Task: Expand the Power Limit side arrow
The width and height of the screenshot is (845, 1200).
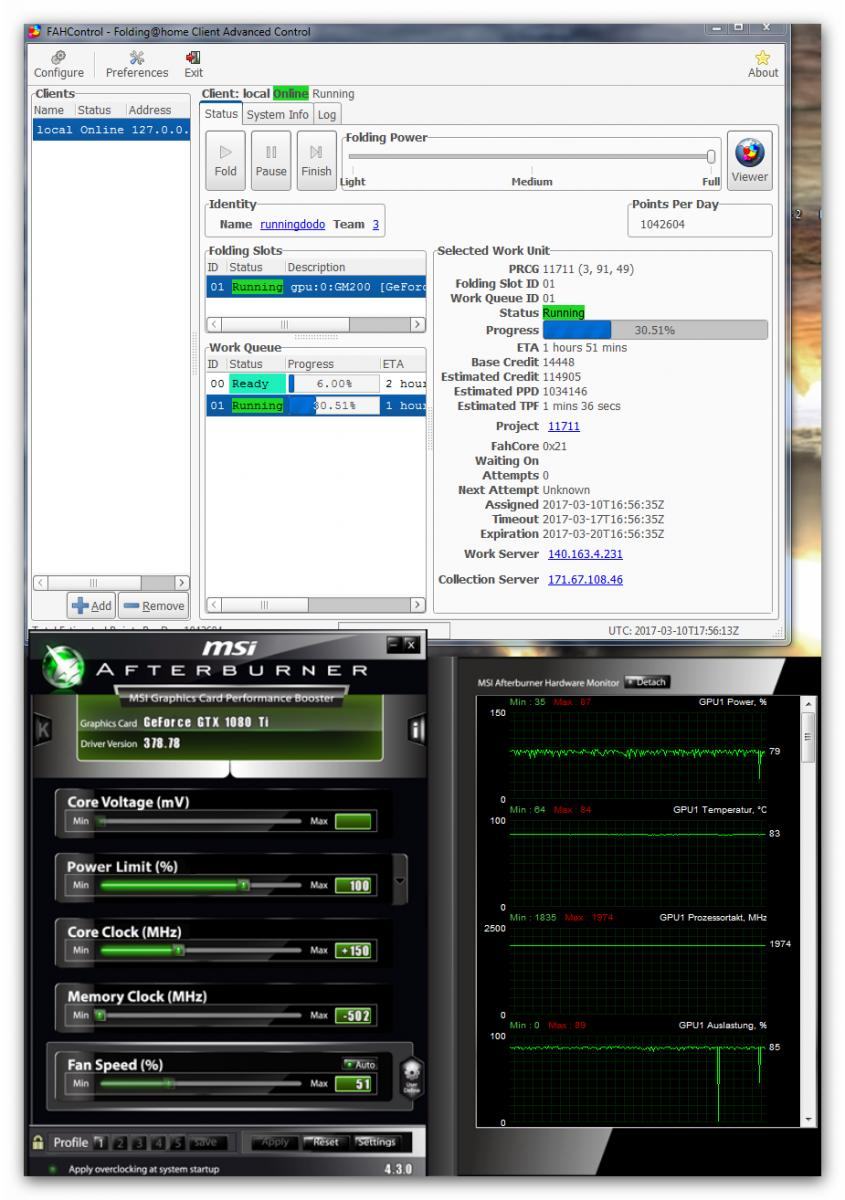Action: [x=401, y=881]
